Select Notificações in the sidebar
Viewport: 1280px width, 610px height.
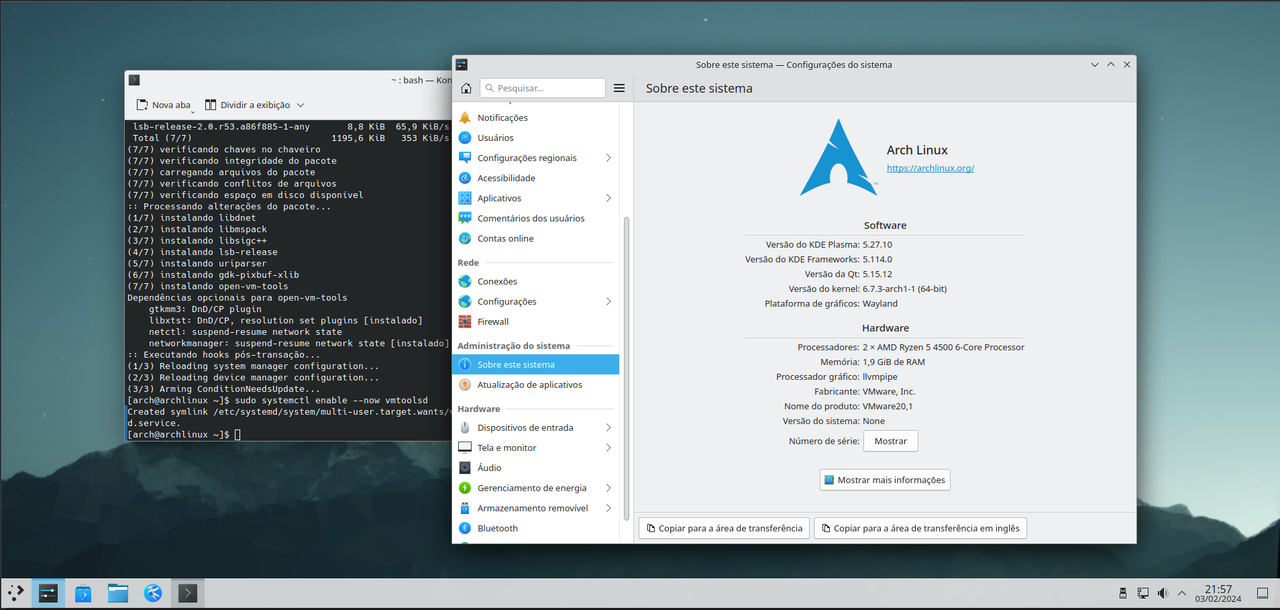pos(537,118)
